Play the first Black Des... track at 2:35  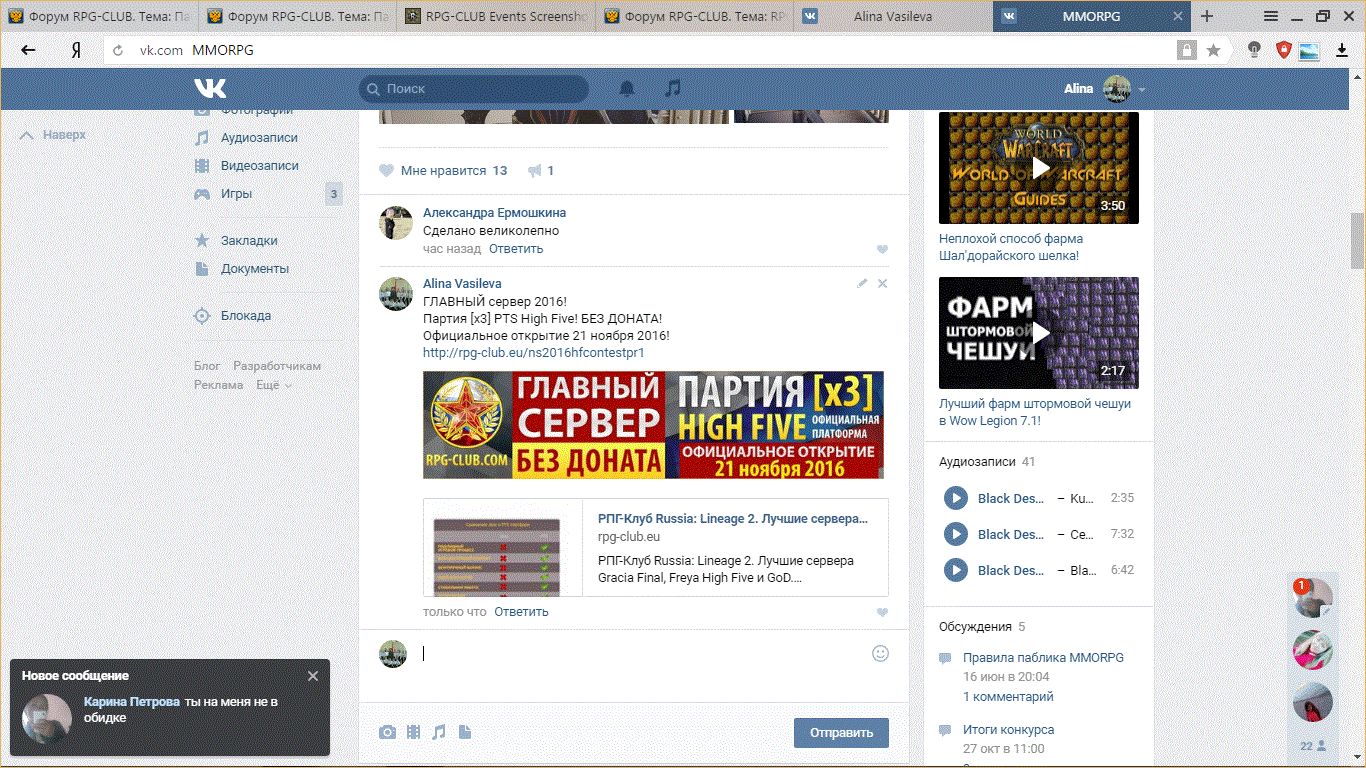(x=956, y=498)
